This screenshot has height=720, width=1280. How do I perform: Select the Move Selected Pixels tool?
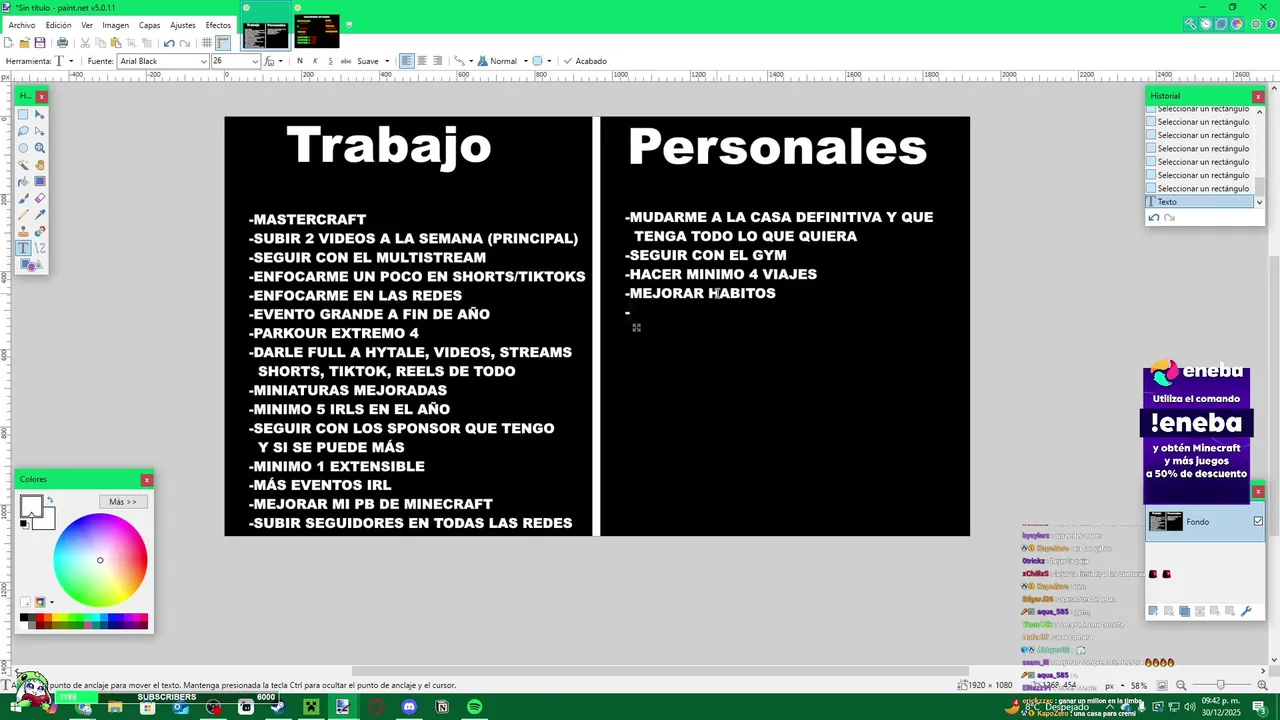coord(40,114)
